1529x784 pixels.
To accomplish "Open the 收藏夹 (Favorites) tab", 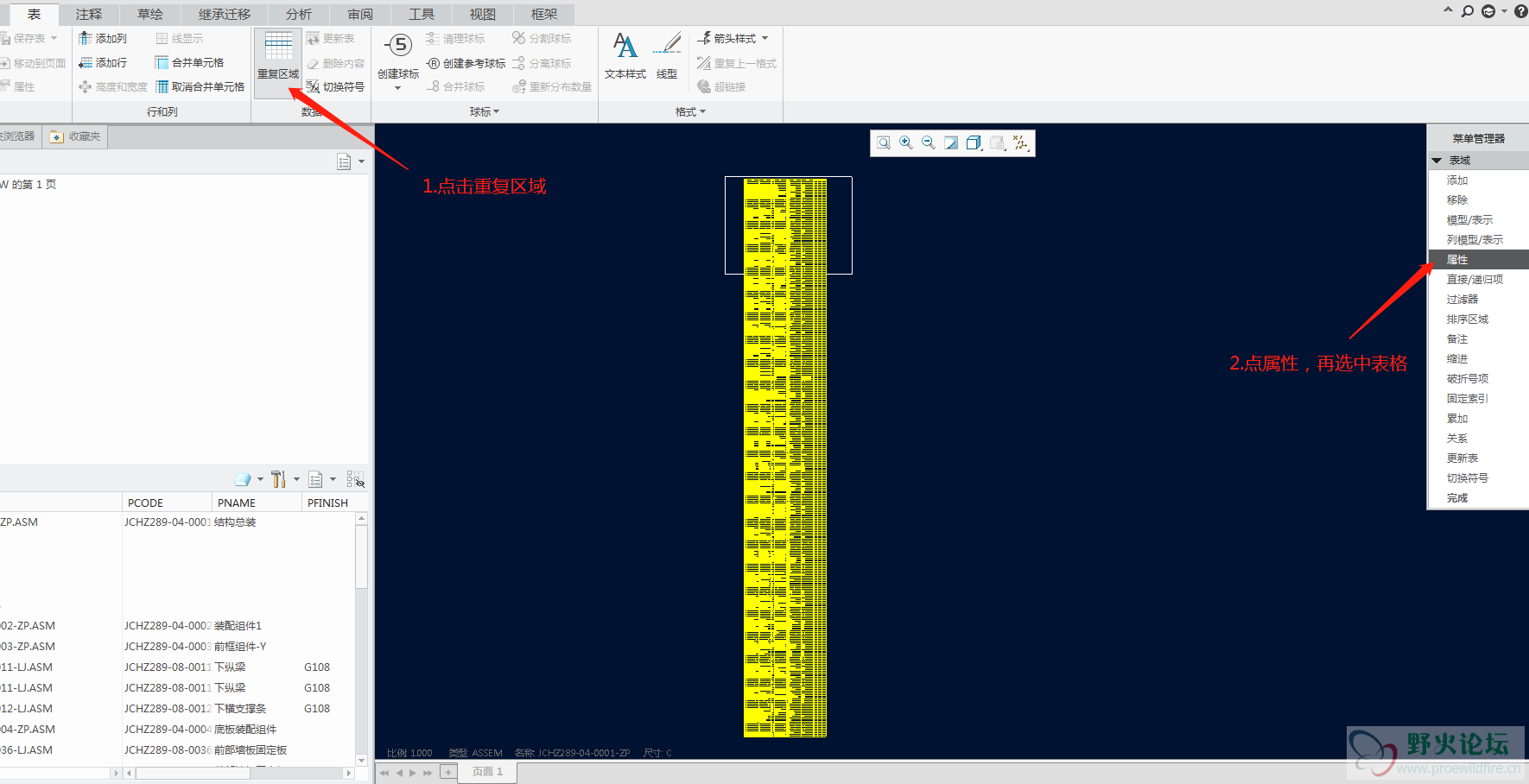I will 76,136.
